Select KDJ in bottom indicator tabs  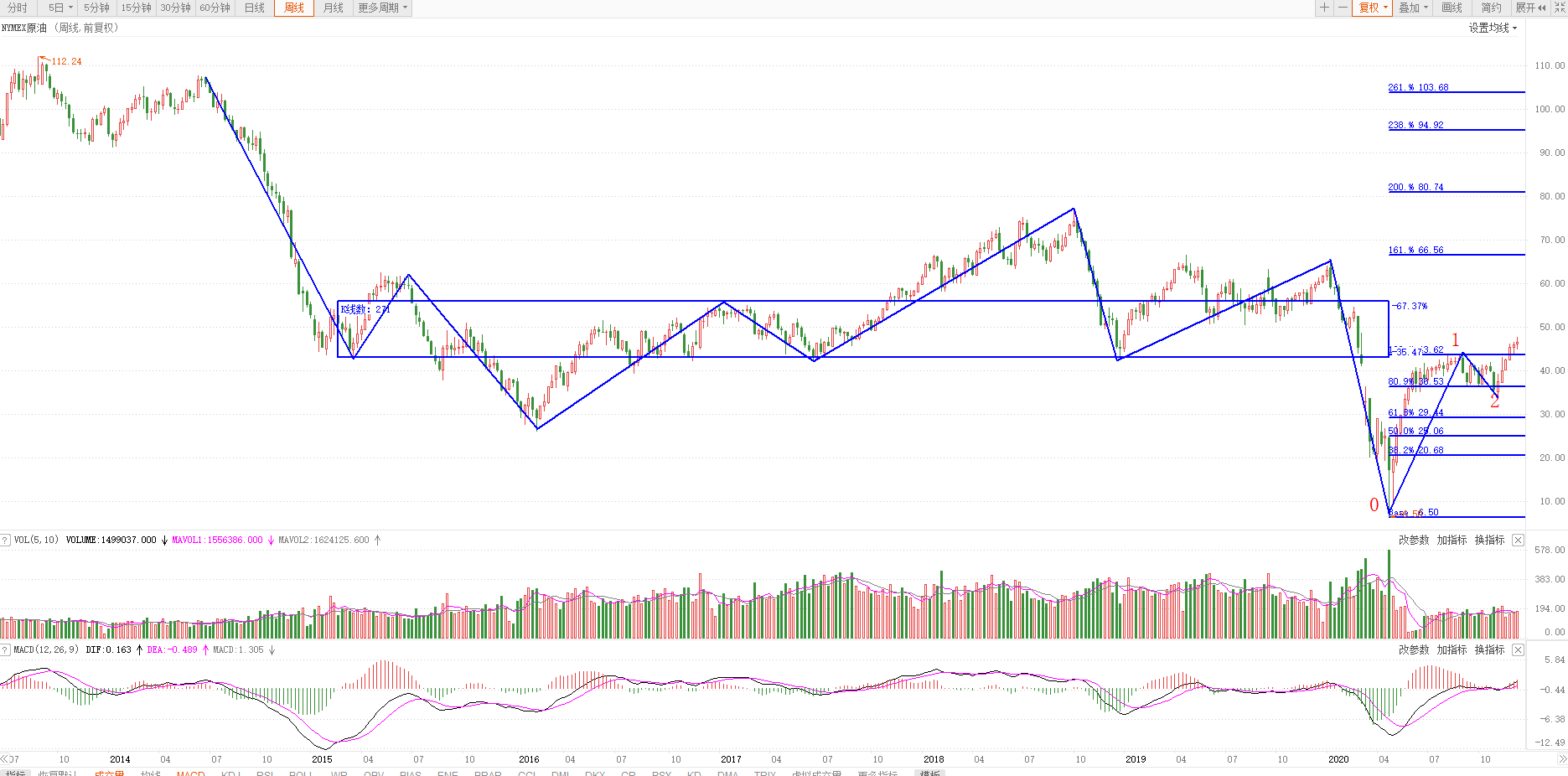pos(230,773)
